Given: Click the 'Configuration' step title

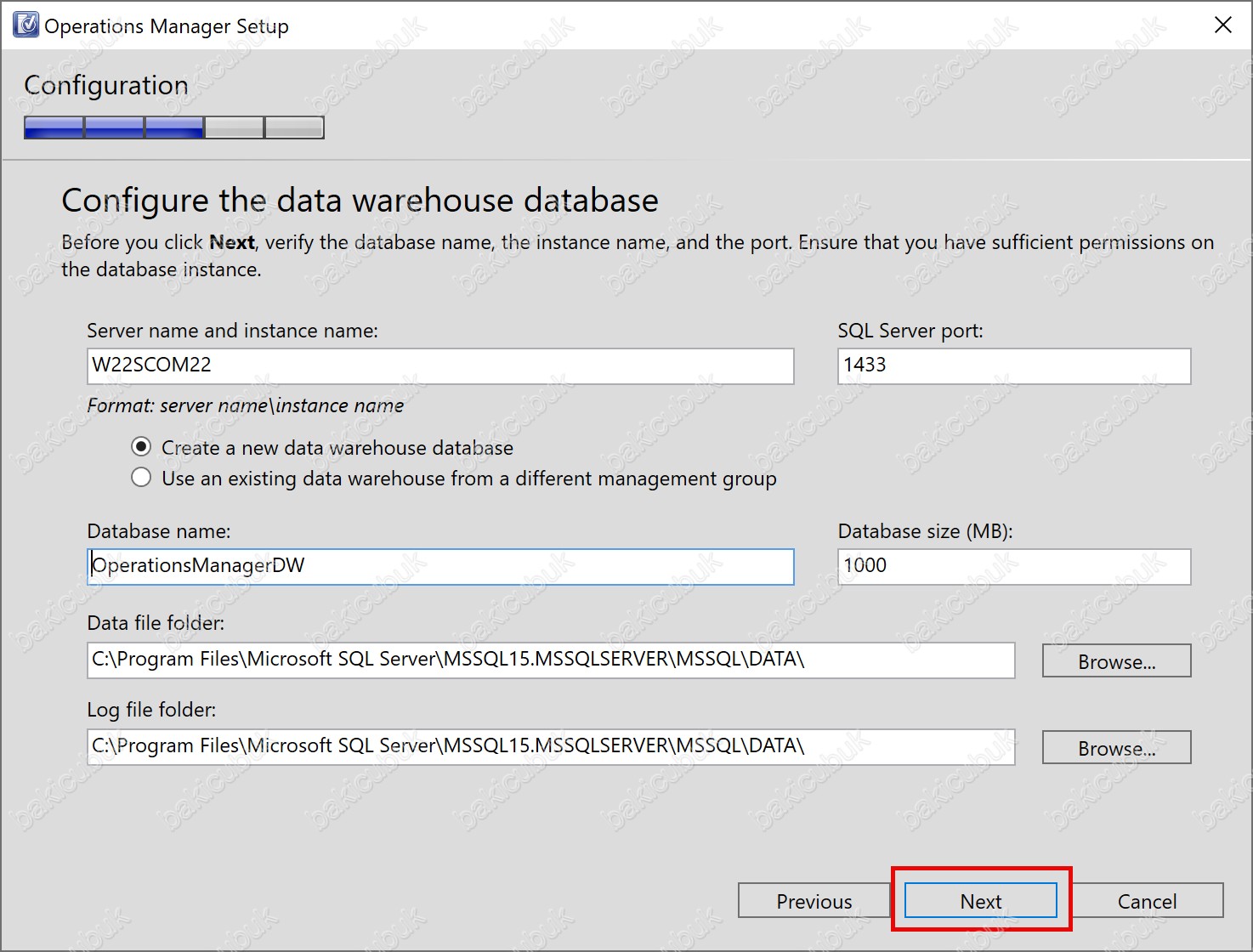Looking at the screenshot, I should click(x=106, y=85).
